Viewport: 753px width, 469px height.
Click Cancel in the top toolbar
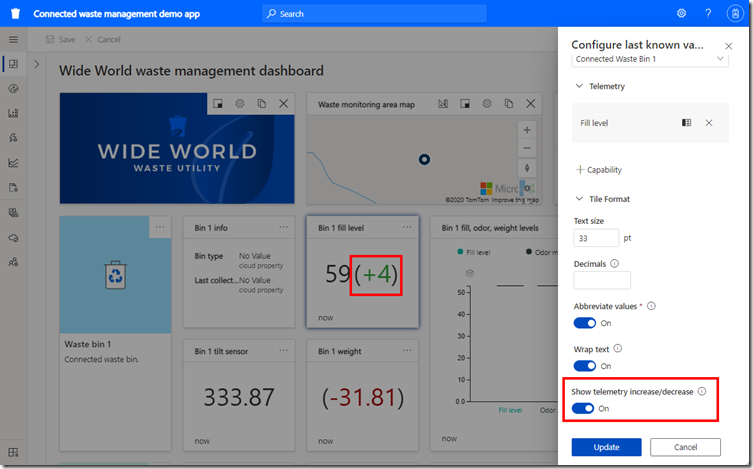click(102, 39)
